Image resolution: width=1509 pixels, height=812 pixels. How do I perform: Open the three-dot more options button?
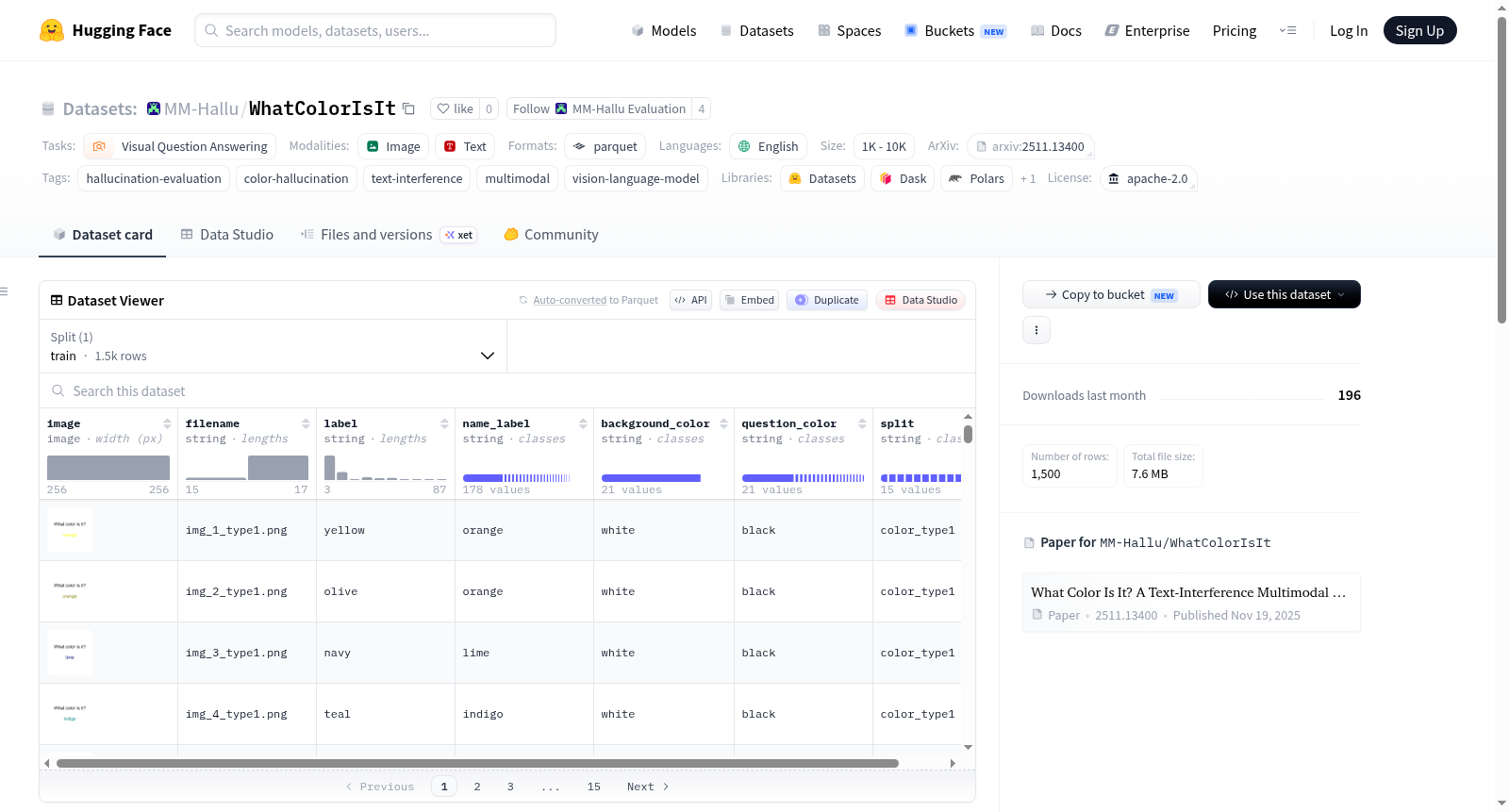1036,330
